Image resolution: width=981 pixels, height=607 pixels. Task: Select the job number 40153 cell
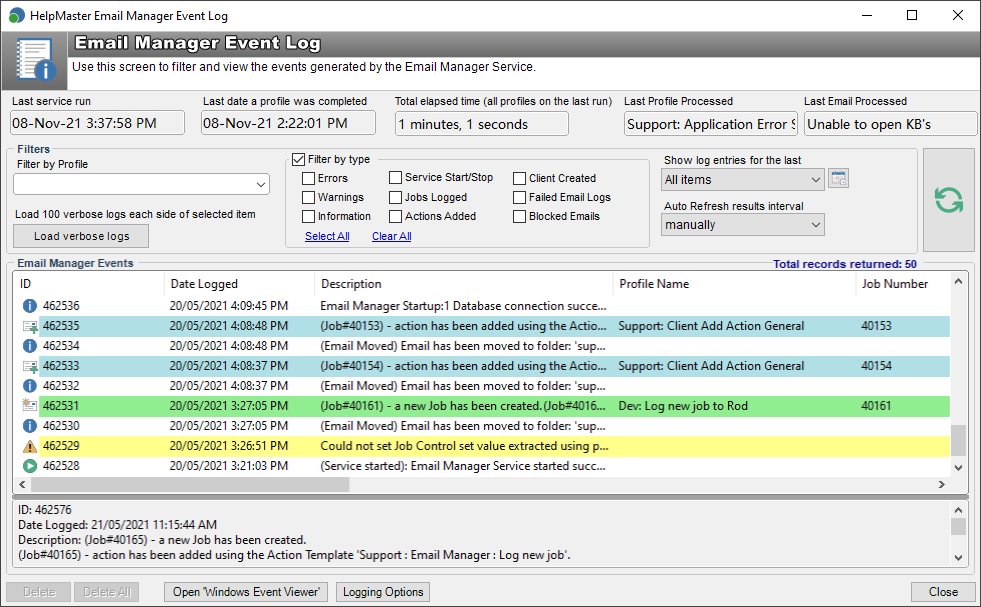point(877,326)
